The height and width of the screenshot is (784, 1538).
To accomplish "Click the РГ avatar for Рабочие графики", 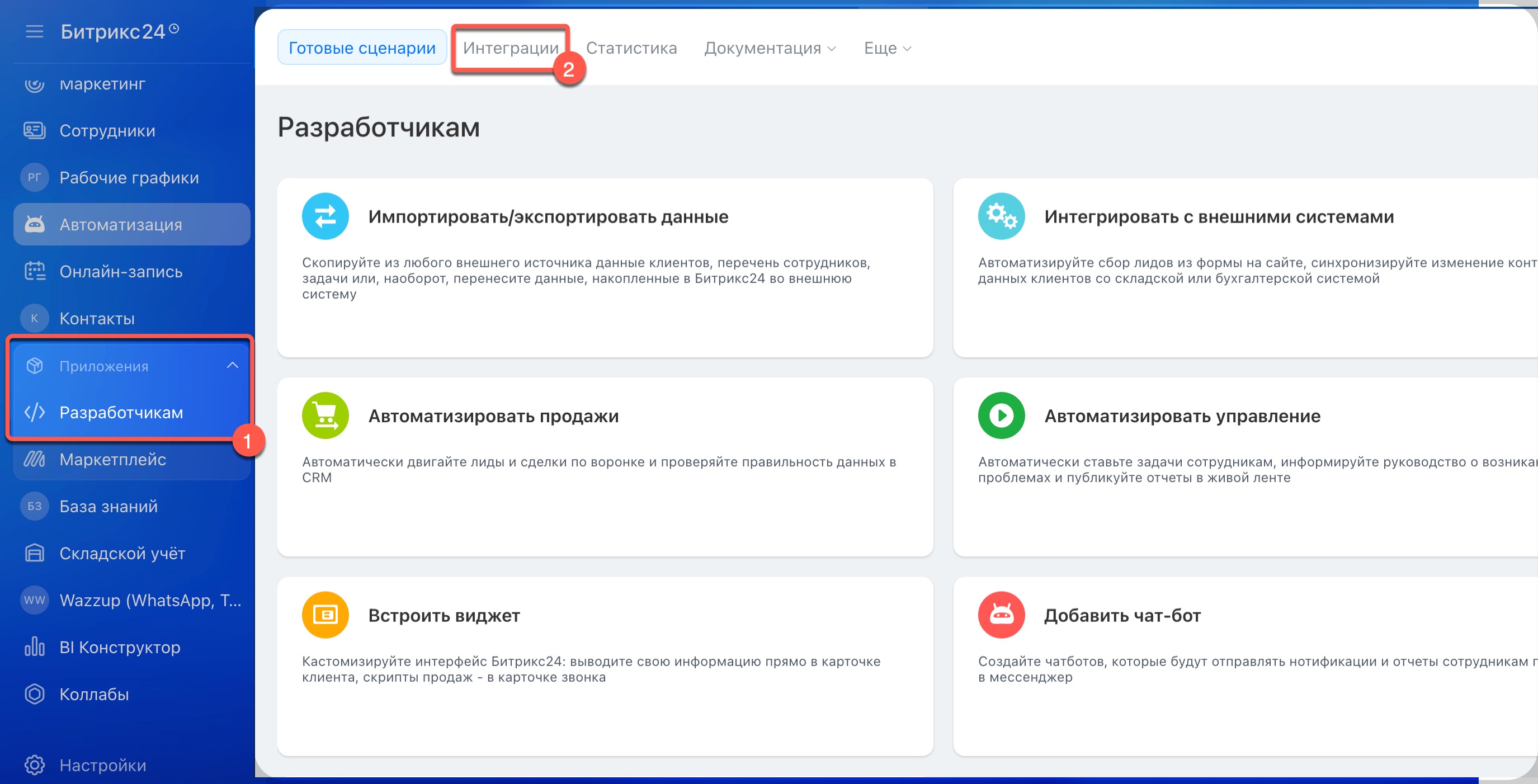I will [x=35, y=177].
